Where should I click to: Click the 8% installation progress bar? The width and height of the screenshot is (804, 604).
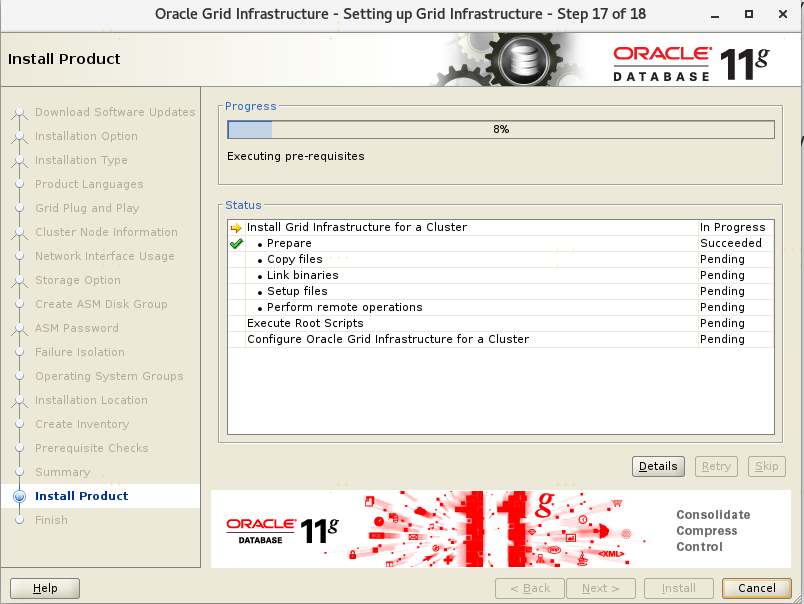(x=500, y=129)
